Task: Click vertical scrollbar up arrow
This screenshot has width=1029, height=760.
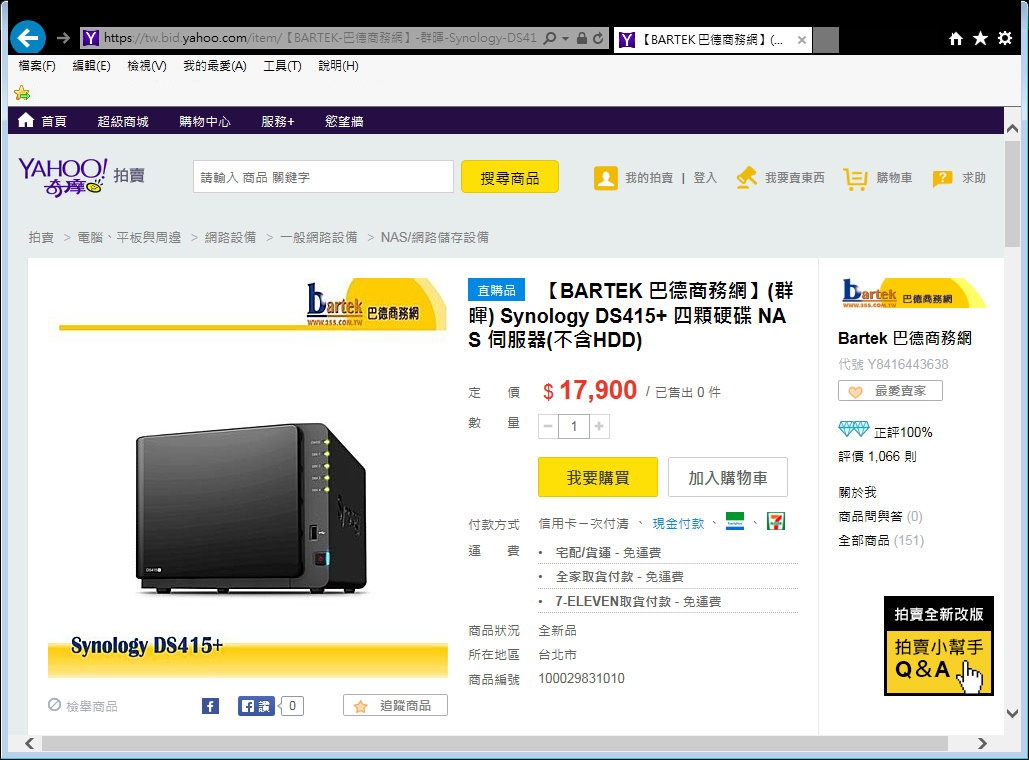Action: (x=1012, y=129)
